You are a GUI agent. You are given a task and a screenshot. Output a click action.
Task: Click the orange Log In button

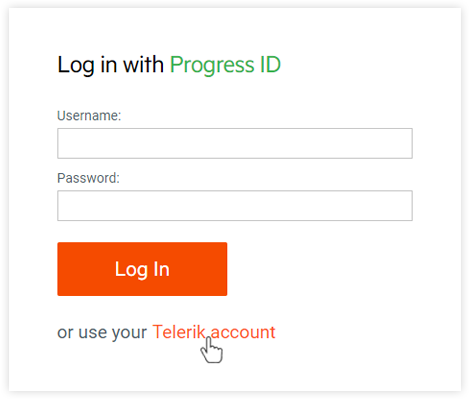(142, 269)
